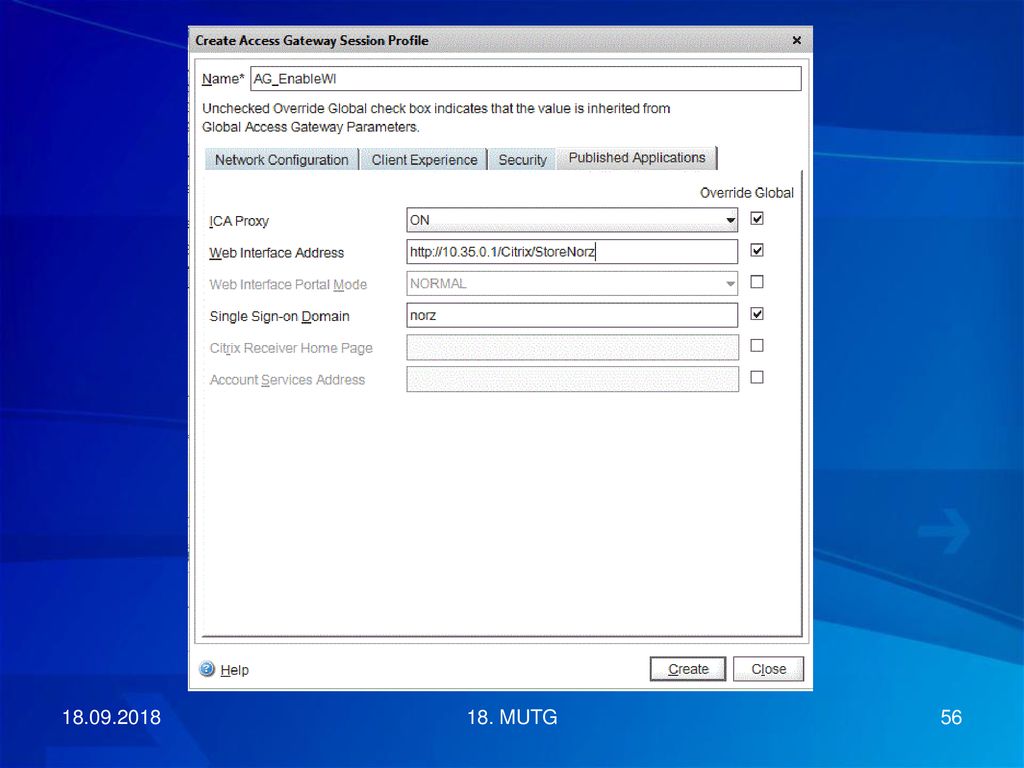
Task: Click the Single Sign-on Domain label
Action: point(280,316)
